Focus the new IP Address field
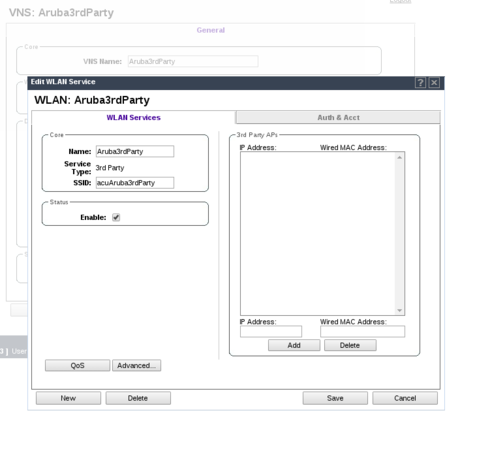Screen dimensions: 490x462 pyautogui.click(x=271, y=331)
